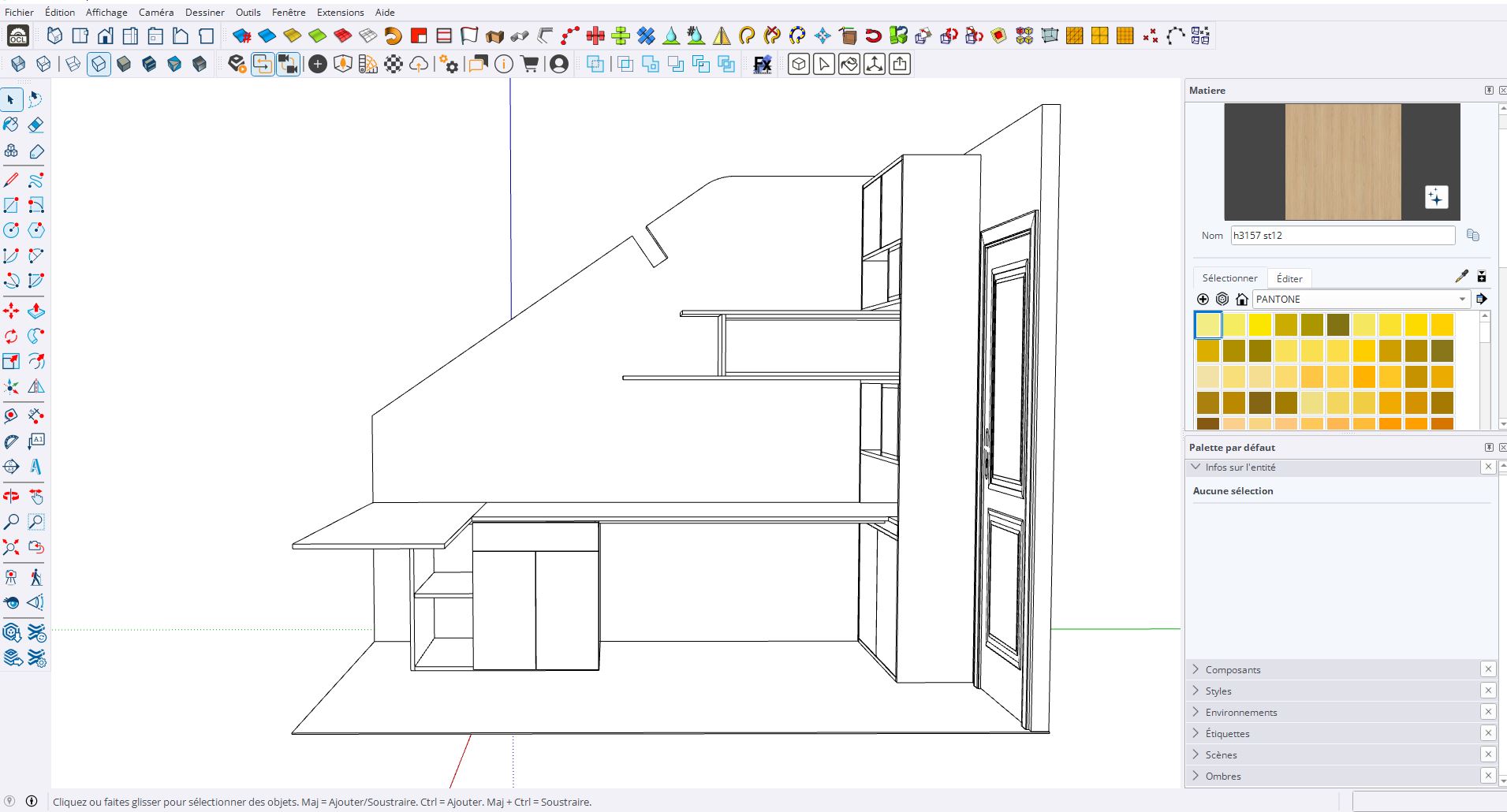This screenshot has width=1507, height=812.
Task: Collapse the Infos sur l'entité section
Action: pyautogui.click(x=1196, y=467)
